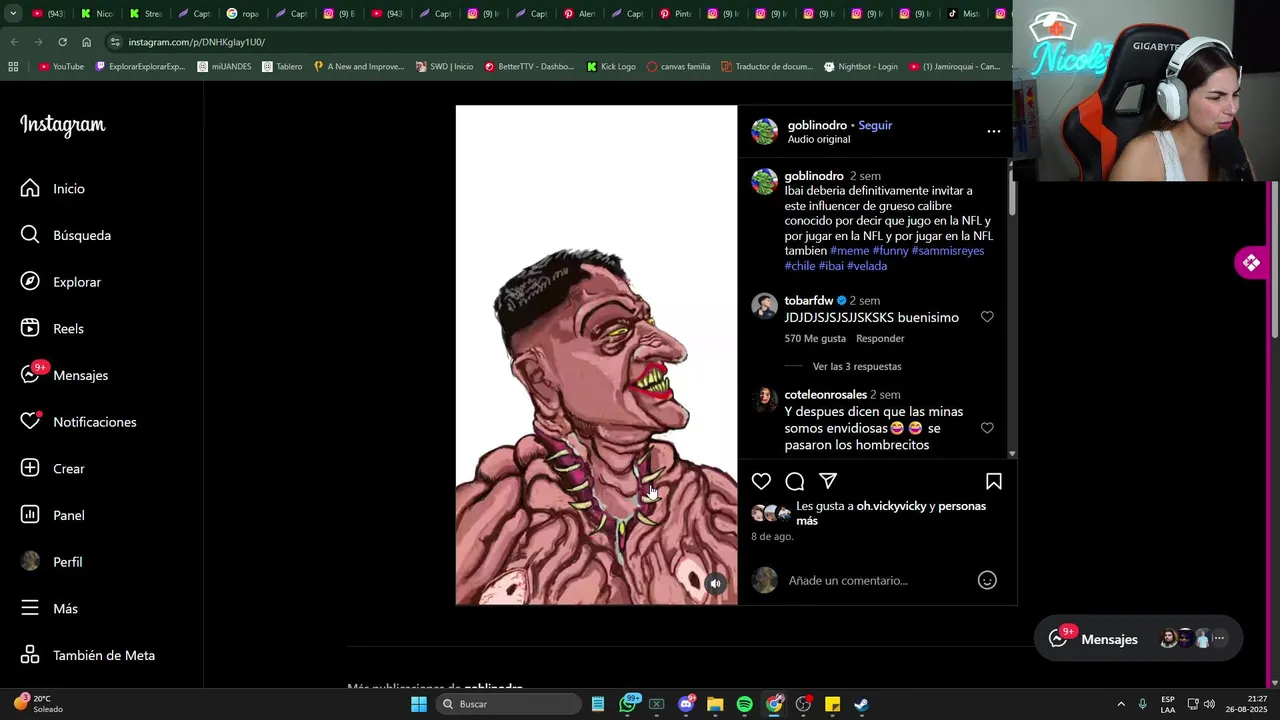Open the Inicio home icon in Instagram sidebar

(x=30, y=188)
